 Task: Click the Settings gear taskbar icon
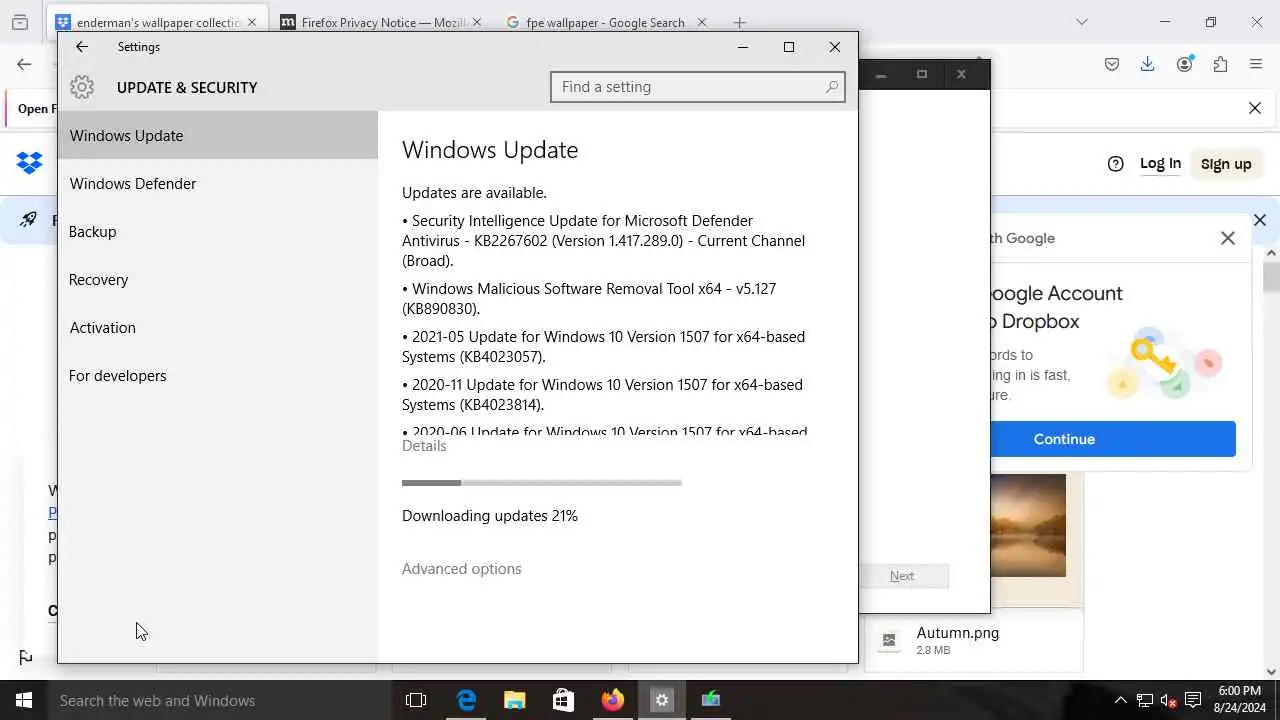[662, 700]
